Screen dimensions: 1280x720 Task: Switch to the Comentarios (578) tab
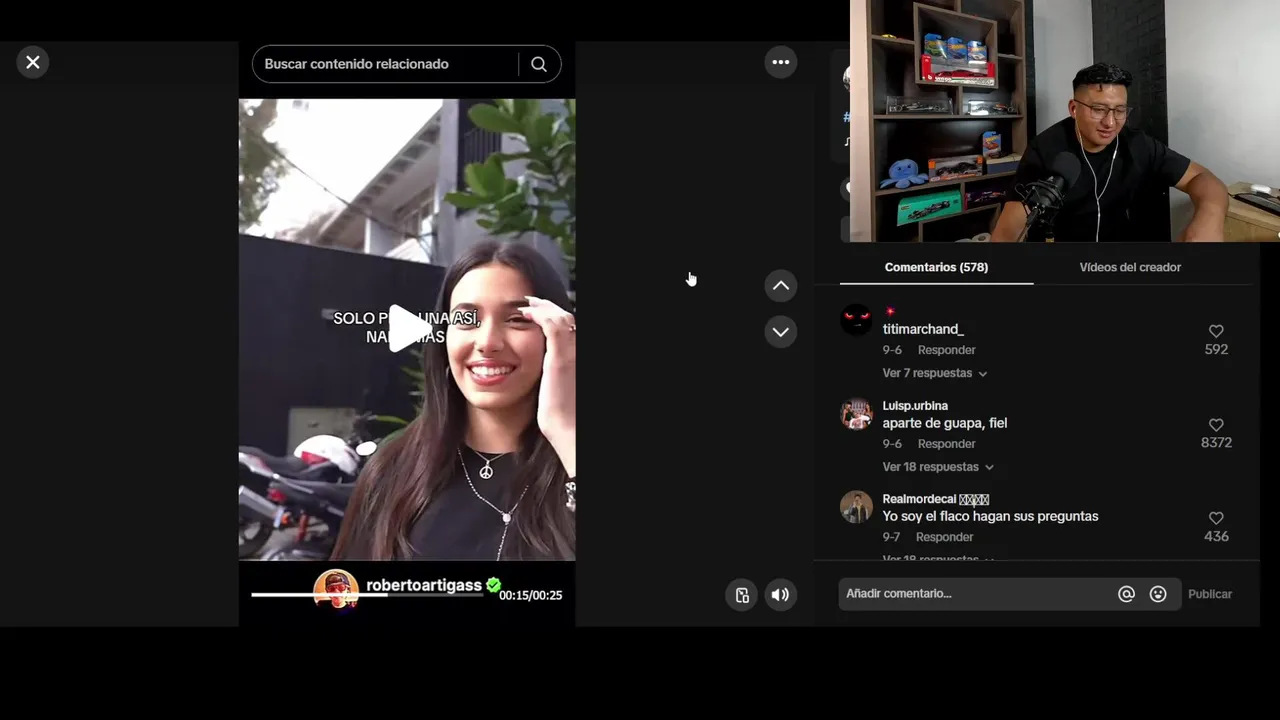(x=936, y=267)
